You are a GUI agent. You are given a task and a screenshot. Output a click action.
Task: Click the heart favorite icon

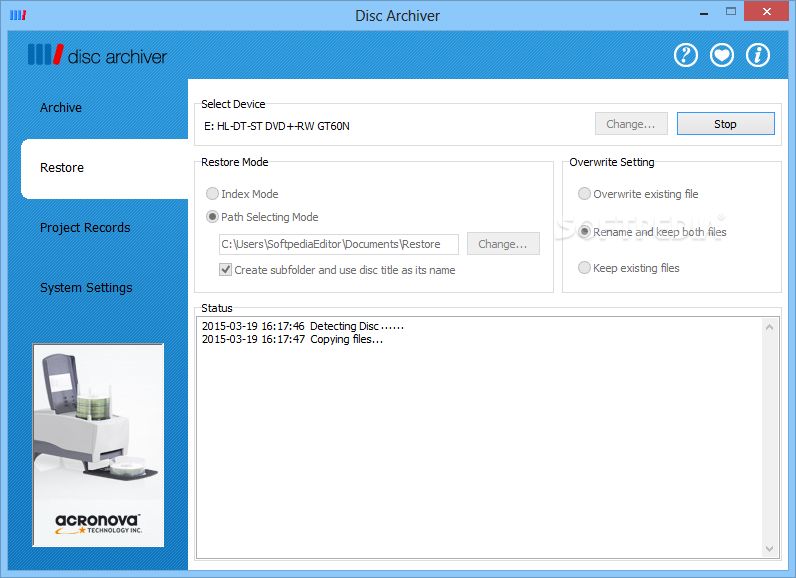coord(721,55)
